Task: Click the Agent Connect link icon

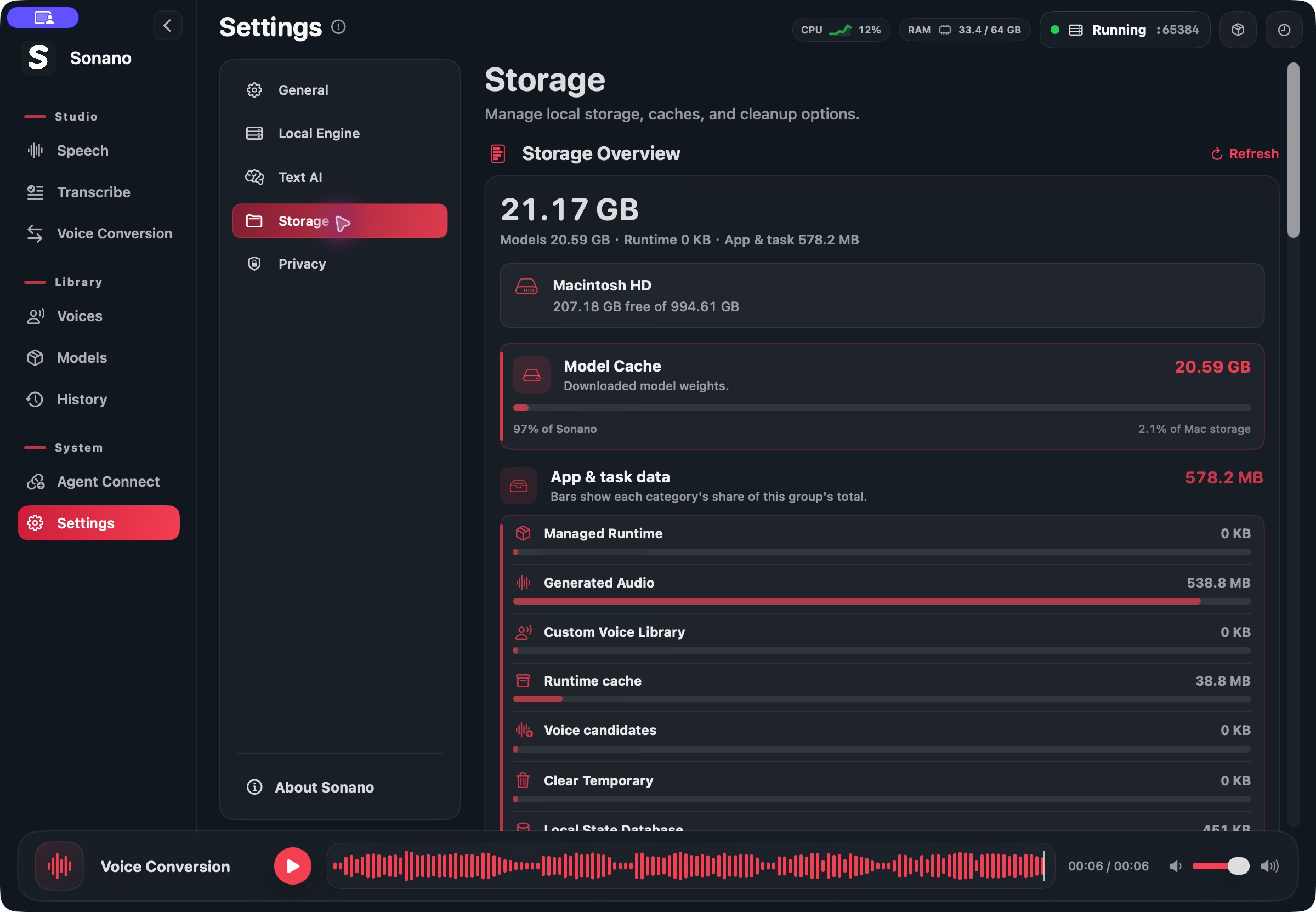Action: (36, 482)
